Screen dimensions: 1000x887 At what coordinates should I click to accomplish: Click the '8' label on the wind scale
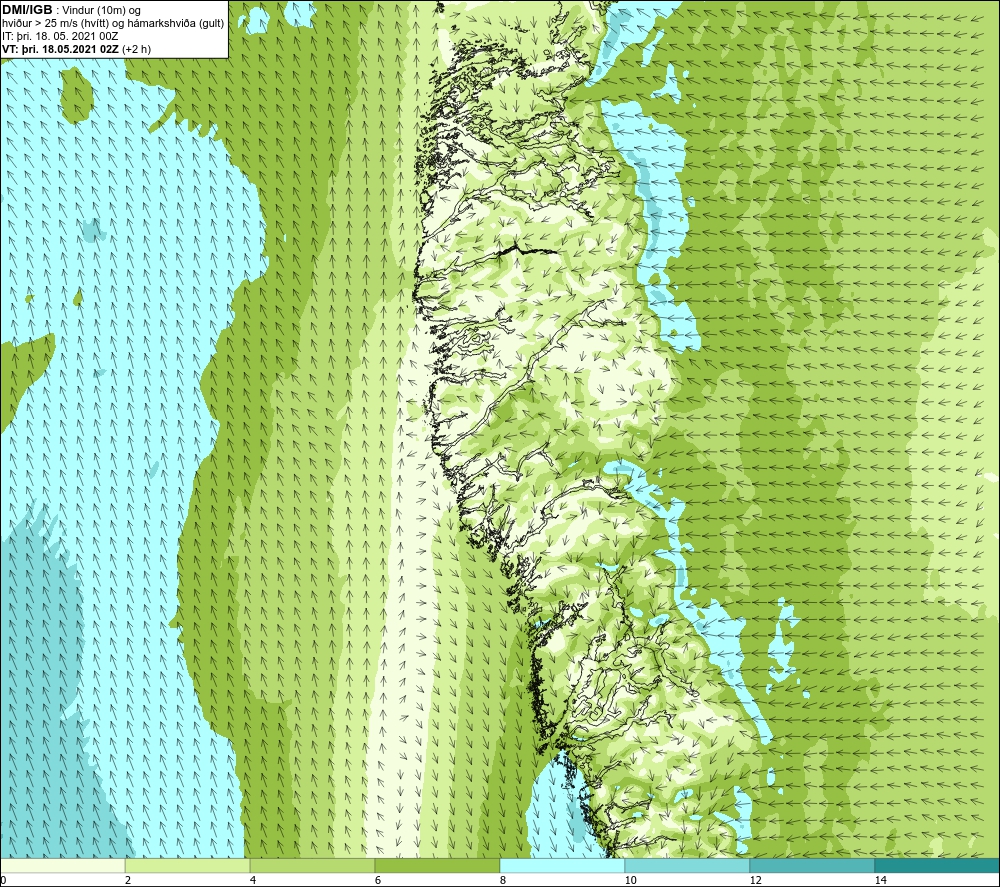click(503, 880)
